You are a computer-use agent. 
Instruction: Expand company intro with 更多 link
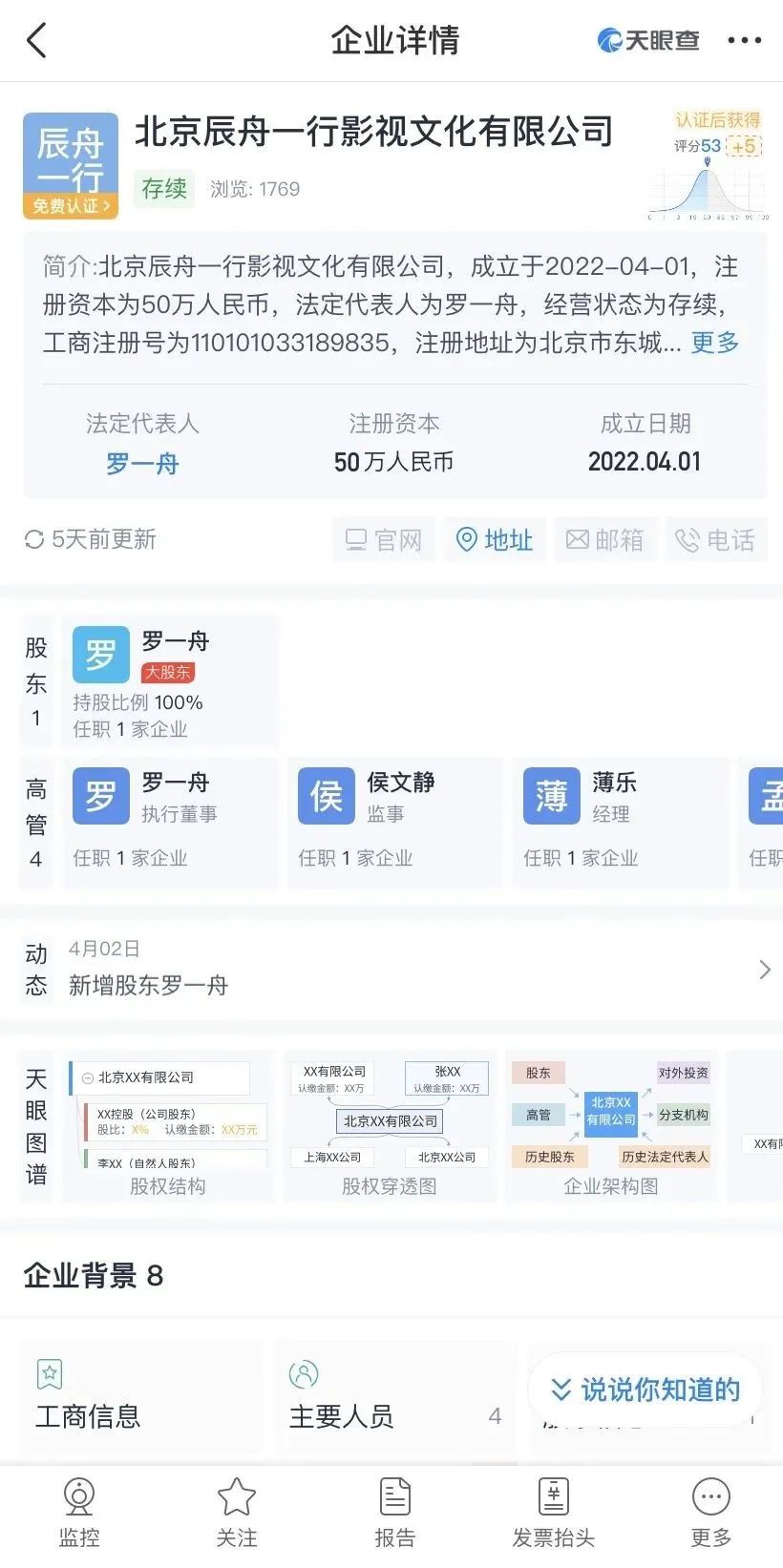[714, 343]
